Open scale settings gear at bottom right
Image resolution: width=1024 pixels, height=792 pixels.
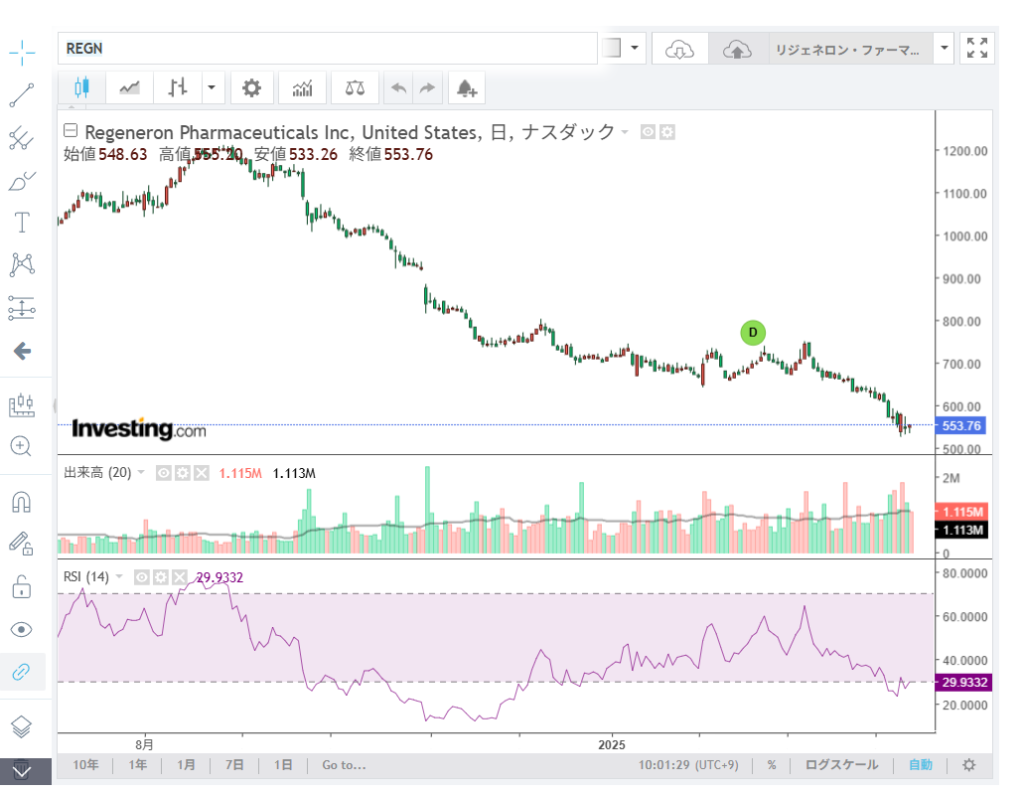point(969,765)
